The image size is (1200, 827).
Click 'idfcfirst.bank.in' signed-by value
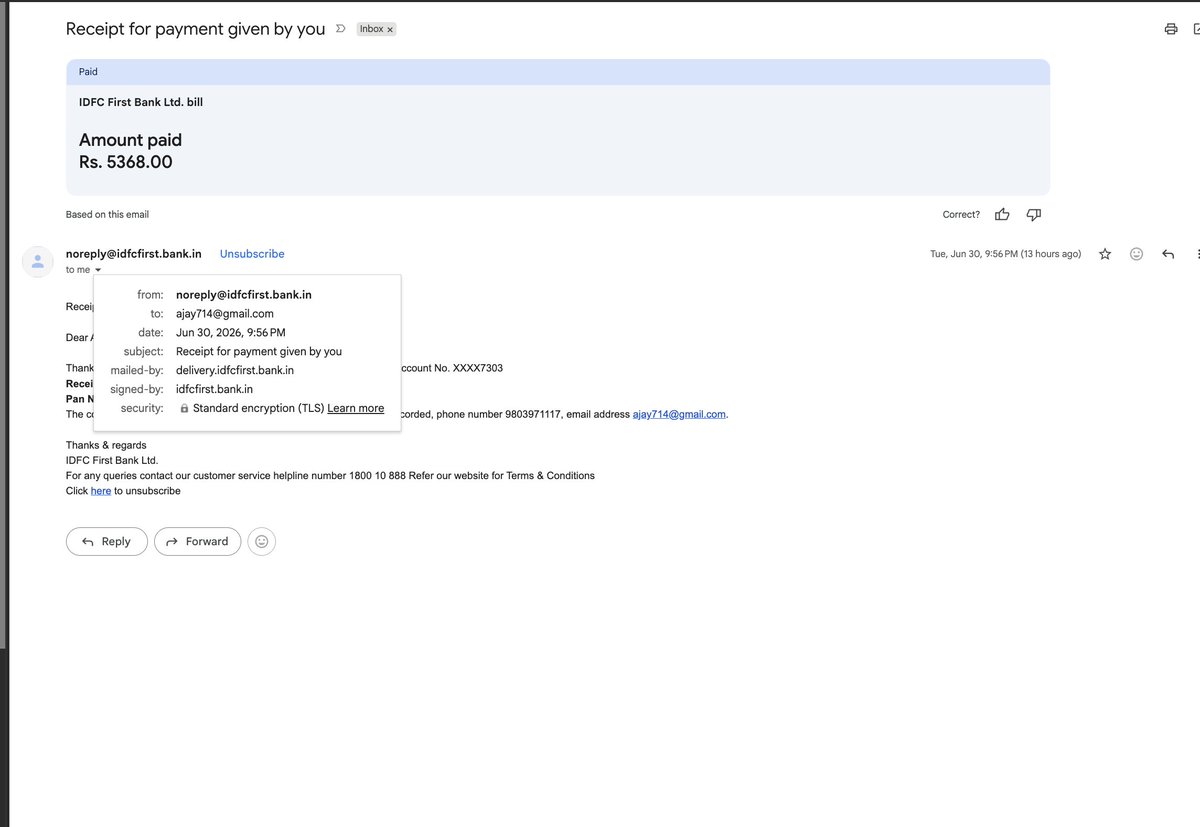214,389
